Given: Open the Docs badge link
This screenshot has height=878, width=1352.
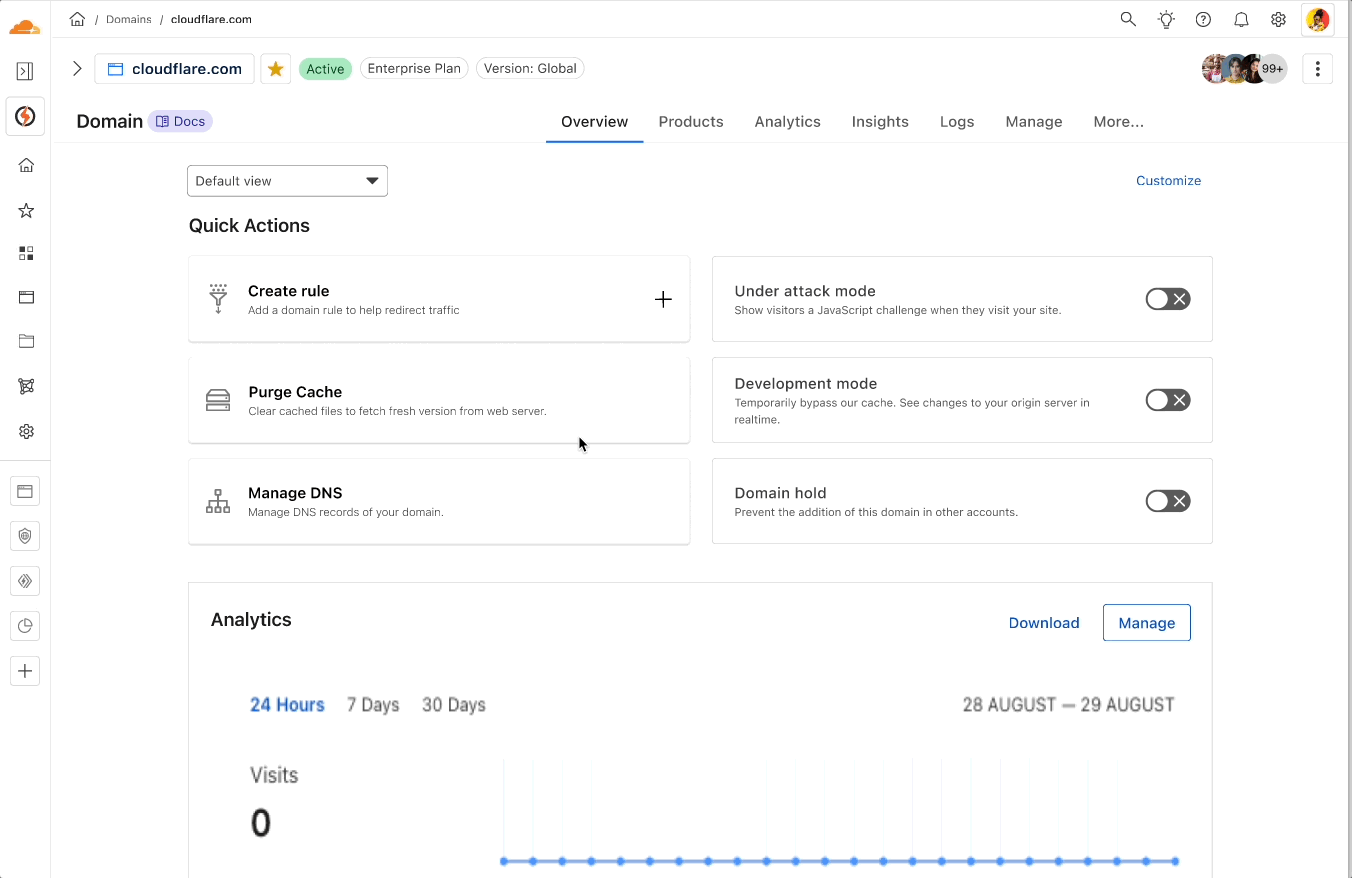Looking at the screenshot, I should pos(181,121).
